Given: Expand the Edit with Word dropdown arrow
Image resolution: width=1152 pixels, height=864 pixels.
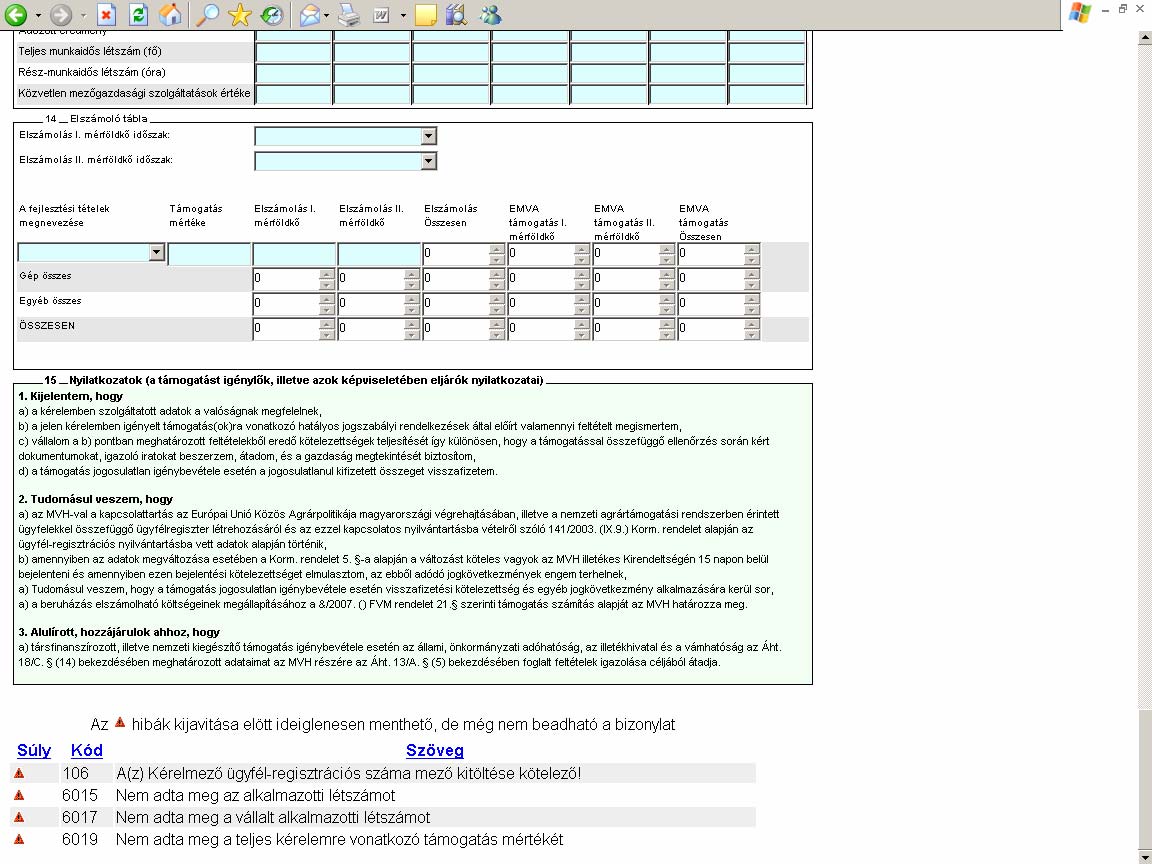Looking at the screenshot, I should tap(403, 15).
